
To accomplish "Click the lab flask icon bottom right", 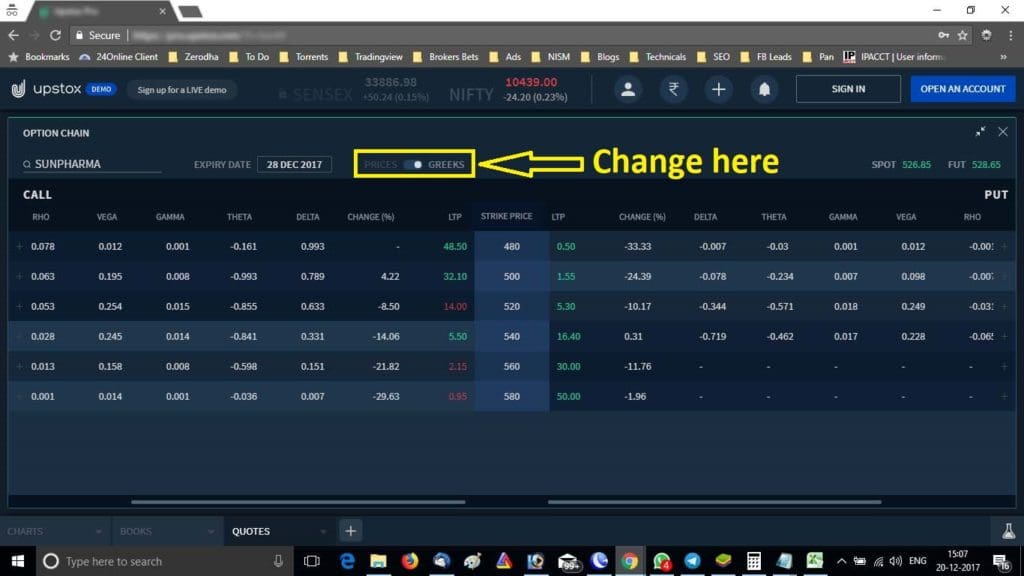I will pyautogui.click(x=1007, y=530).
